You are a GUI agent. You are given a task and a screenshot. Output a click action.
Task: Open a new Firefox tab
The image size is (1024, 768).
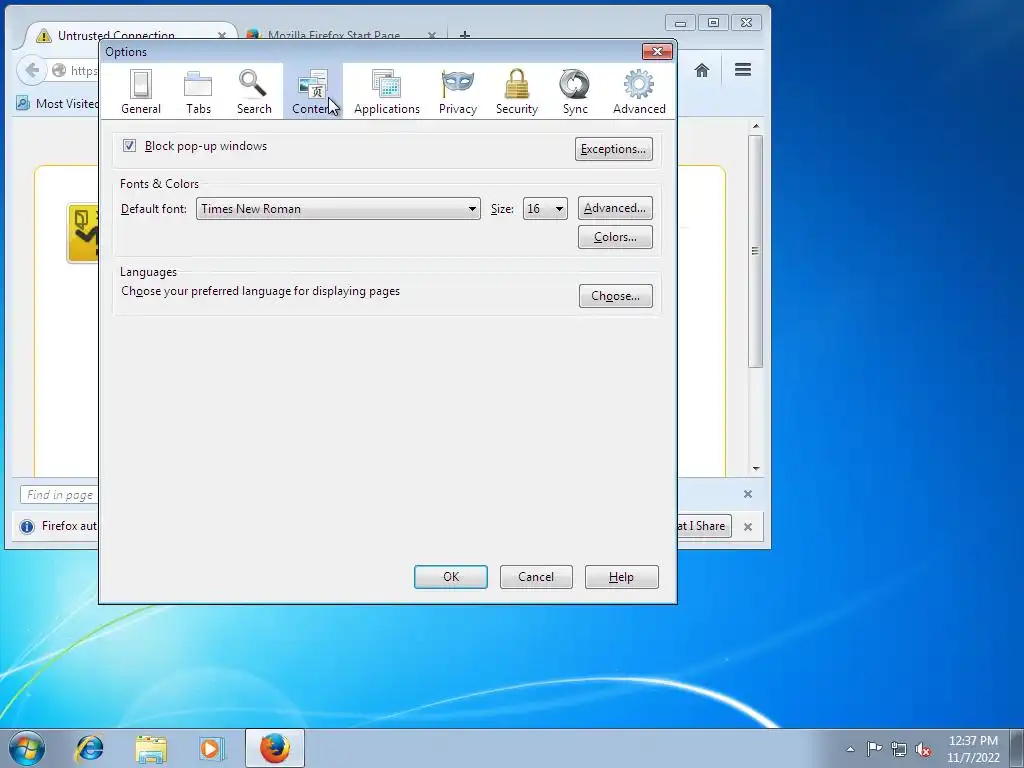tap(465, 35)
